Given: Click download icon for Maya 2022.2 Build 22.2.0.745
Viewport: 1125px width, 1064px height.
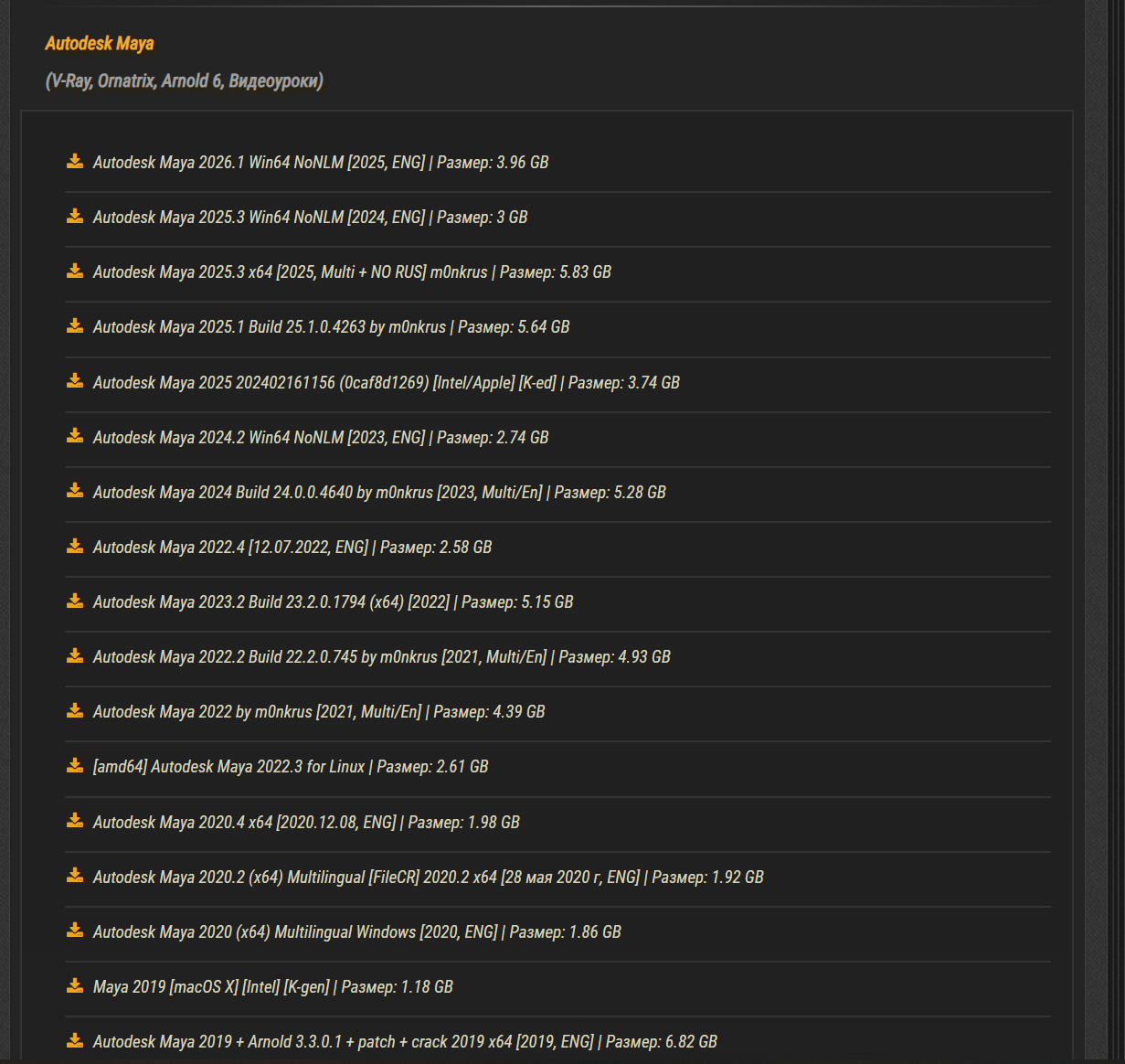Looking at the screenshot, I should point(75,655).
